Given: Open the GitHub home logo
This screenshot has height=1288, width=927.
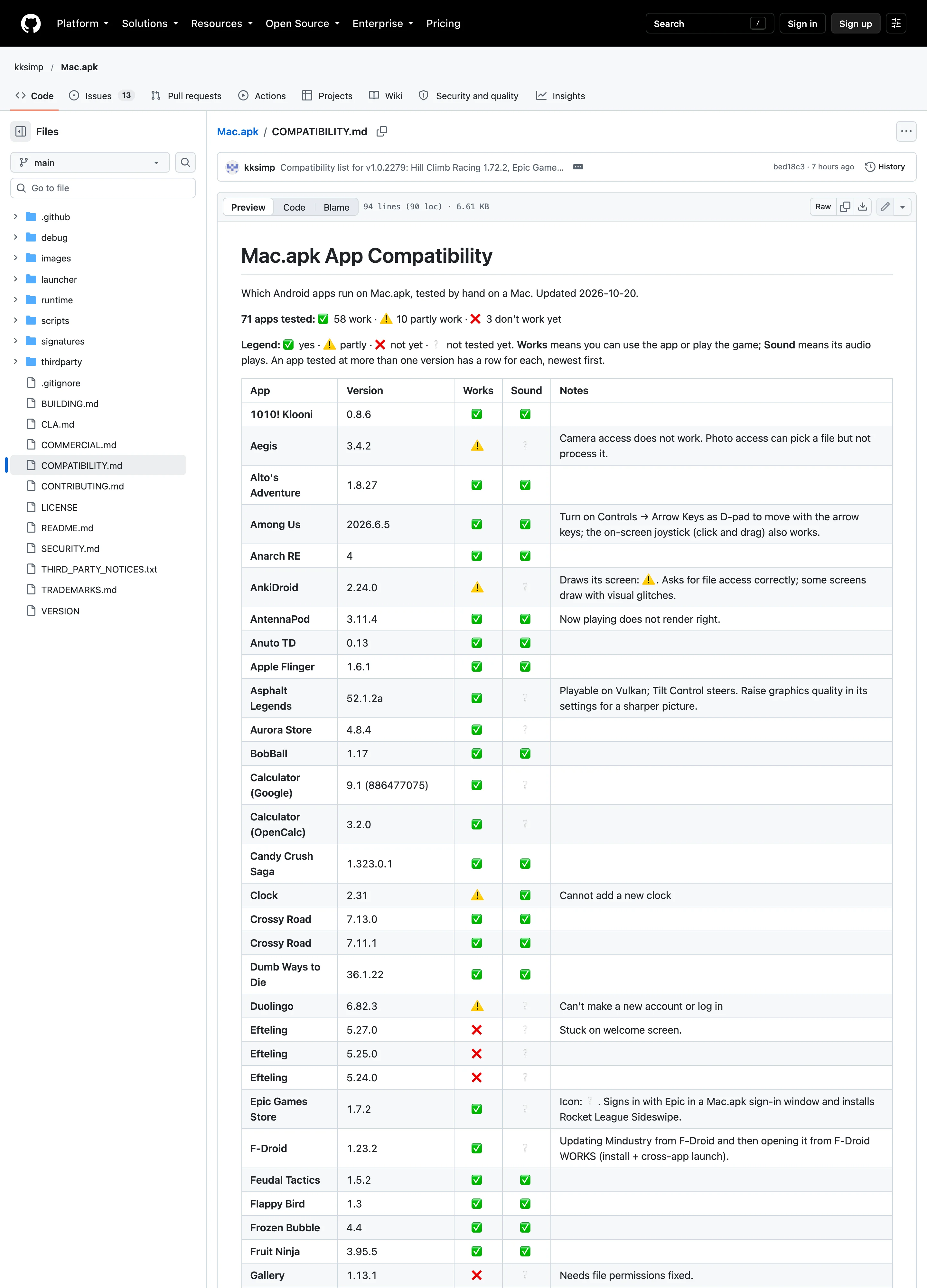Looking at the screenshot, I should point(31,23).
